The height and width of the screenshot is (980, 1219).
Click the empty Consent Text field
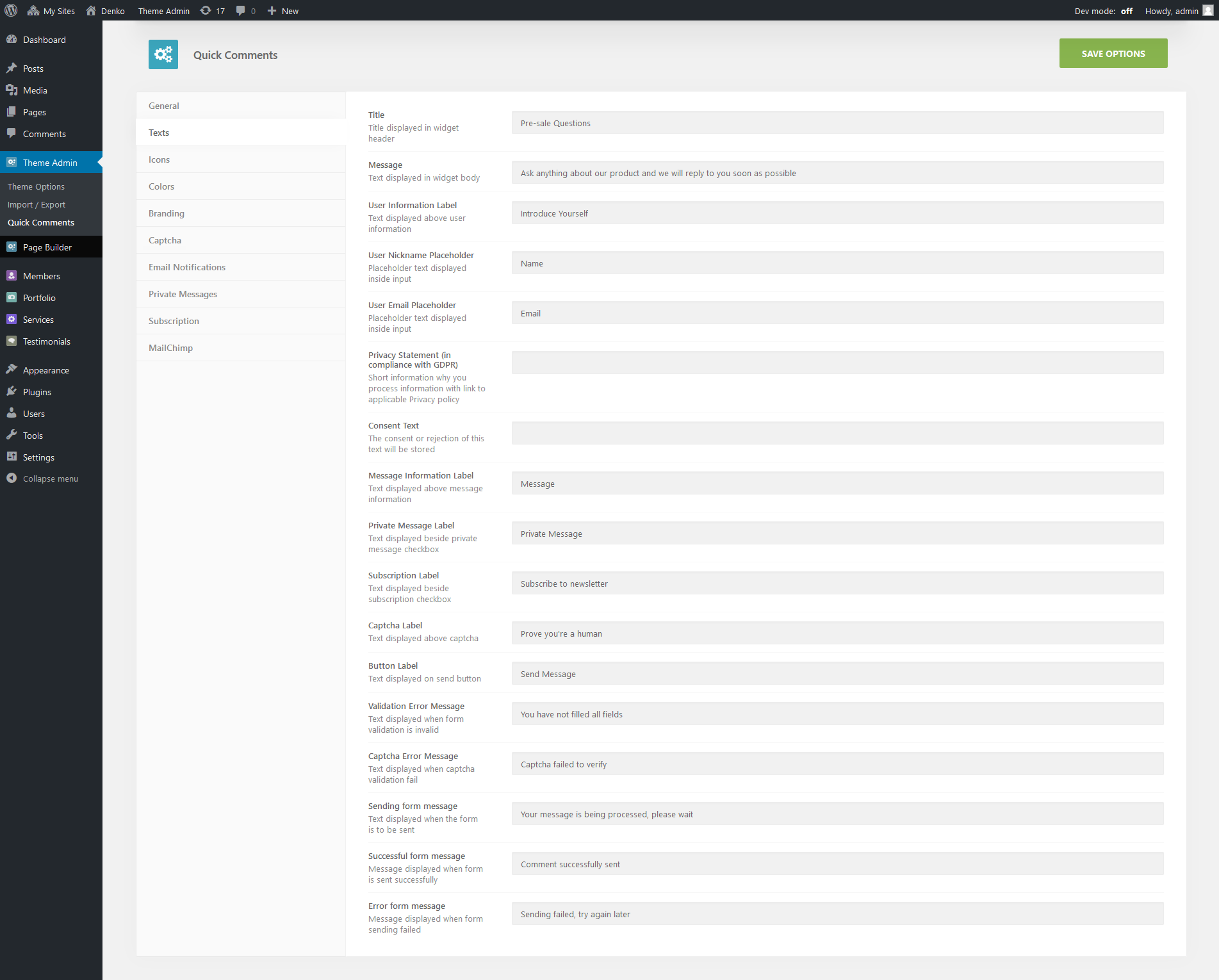pos(837,434)
